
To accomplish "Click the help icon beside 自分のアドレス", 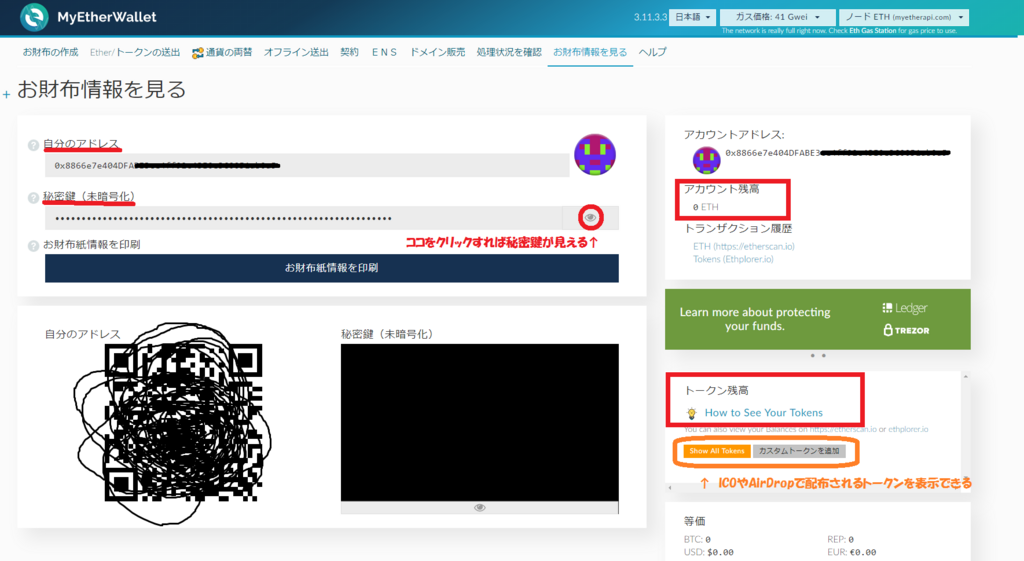I will click(x=33, y=145).
